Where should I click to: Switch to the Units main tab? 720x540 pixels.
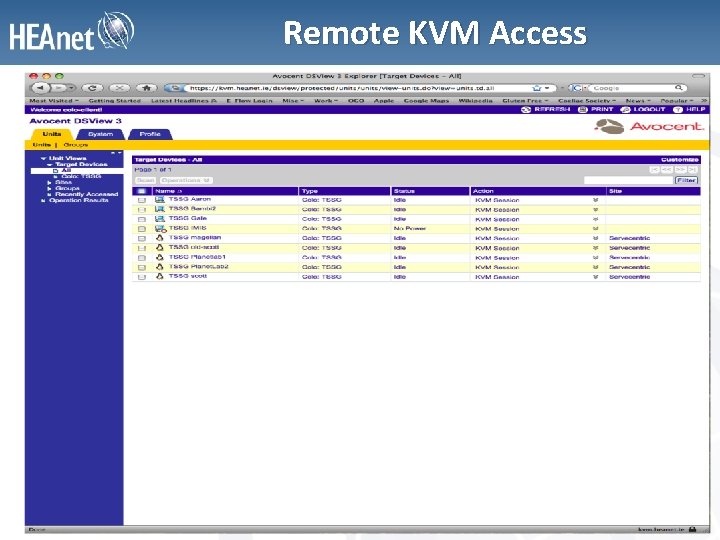(x=52, y=134)
